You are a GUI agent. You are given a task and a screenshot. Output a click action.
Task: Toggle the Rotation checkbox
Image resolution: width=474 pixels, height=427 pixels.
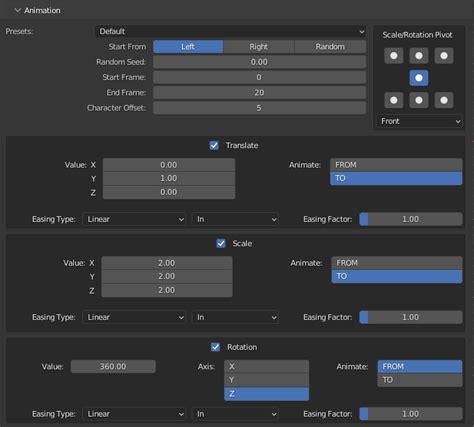tap(215, 347)
